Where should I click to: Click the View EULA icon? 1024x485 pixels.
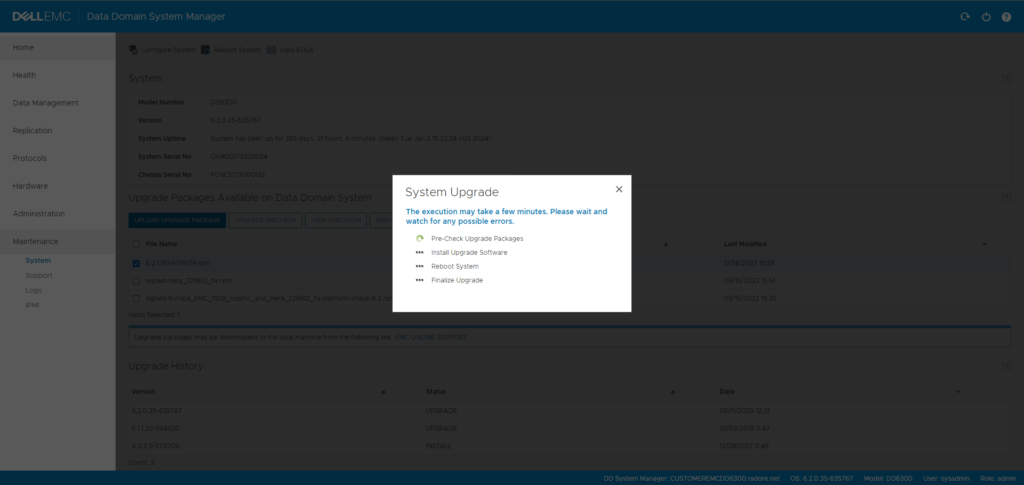coord(271,50)
